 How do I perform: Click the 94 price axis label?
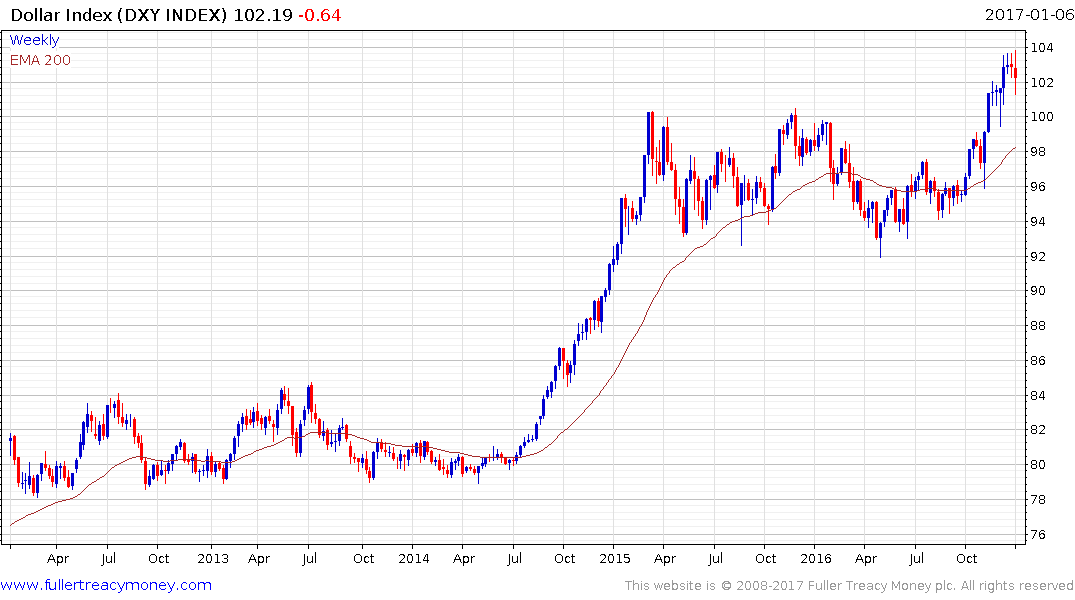tap(1038, 221)
